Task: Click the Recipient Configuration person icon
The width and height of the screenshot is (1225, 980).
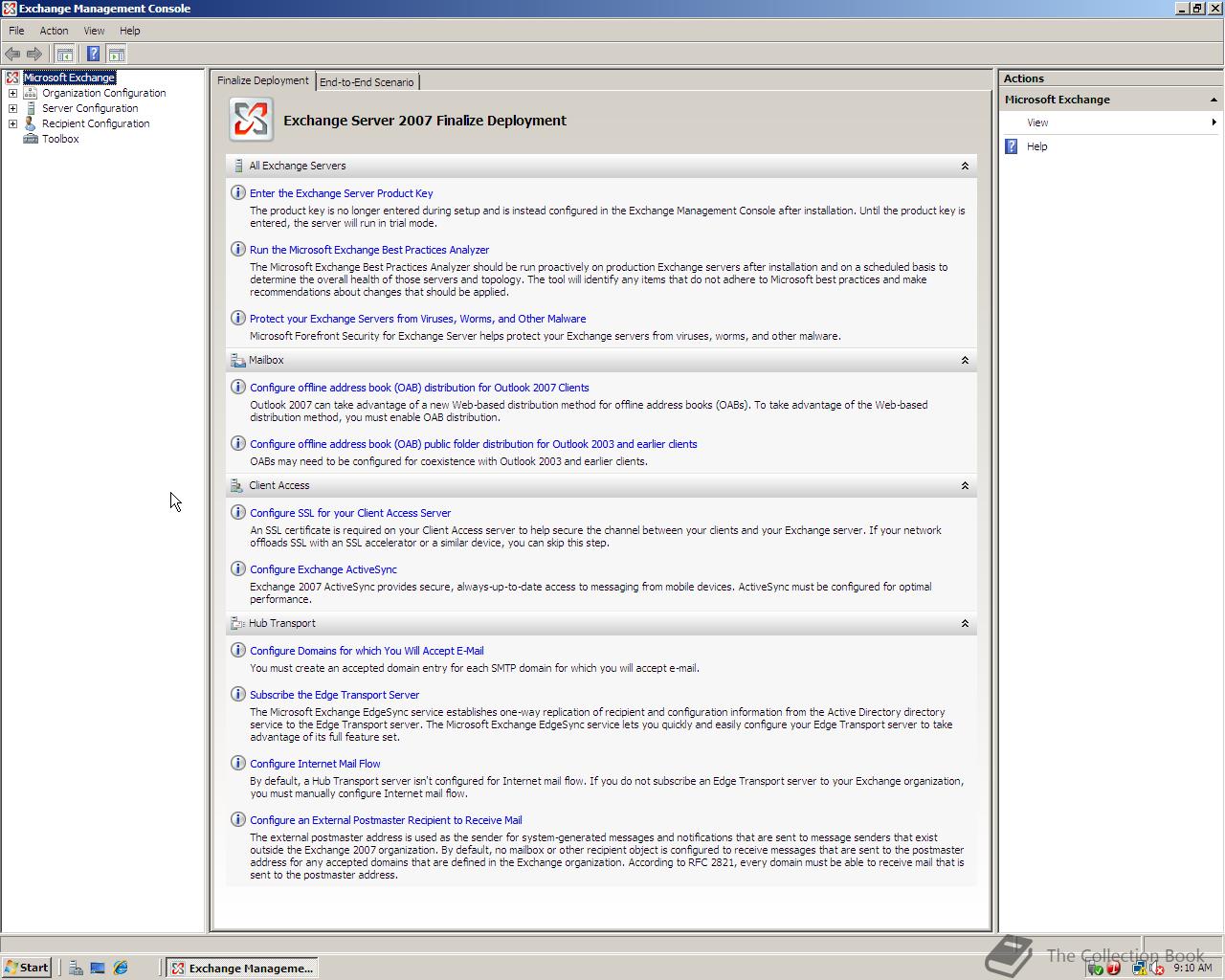Action: 31,123
